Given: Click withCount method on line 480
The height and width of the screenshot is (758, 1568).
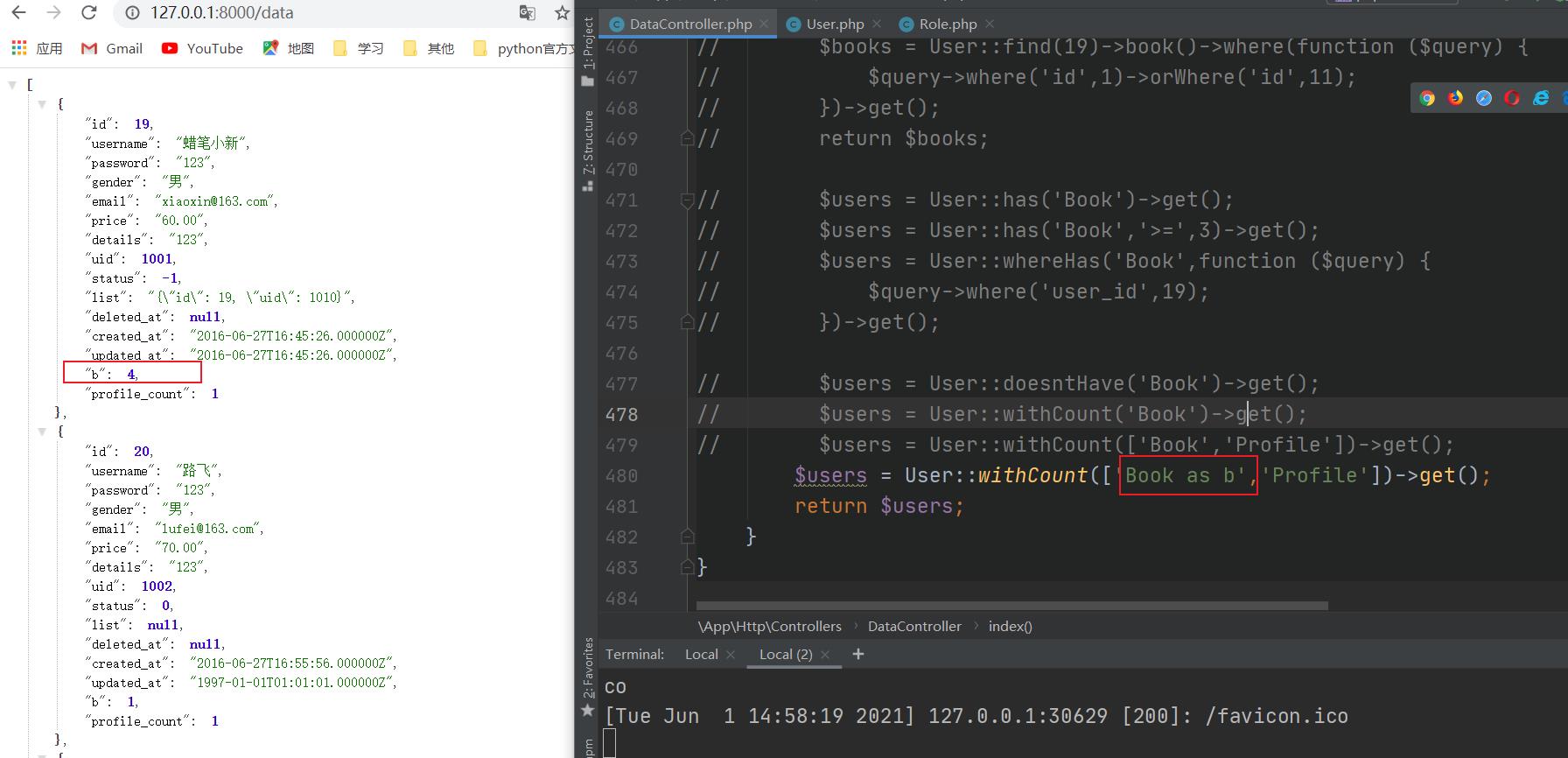Looking at the screenshot, I should 1032,475.
